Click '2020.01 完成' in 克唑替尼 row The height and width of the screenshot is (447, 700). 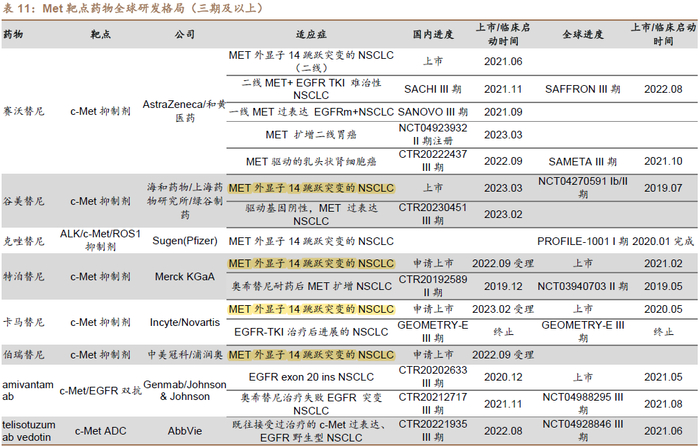point(663,242)
